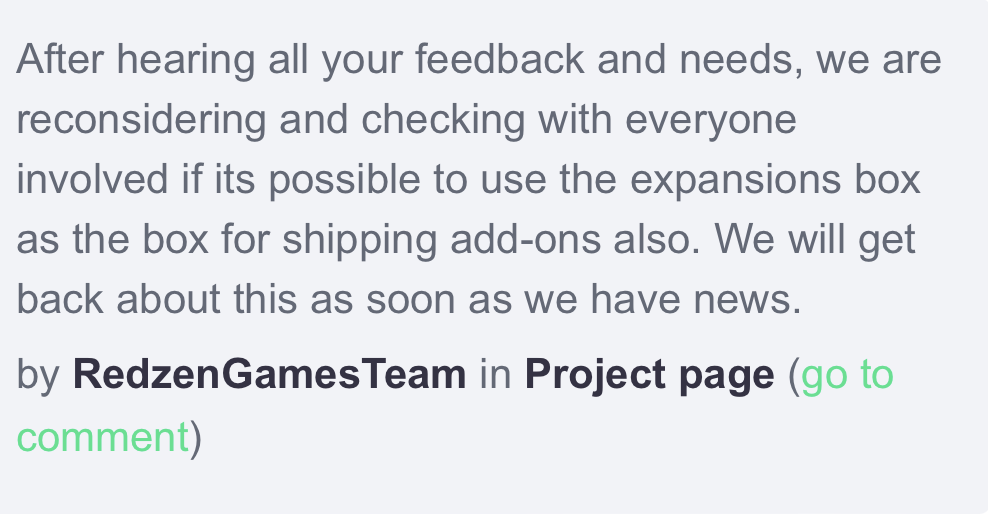Click the word 'comment' in the green link
The height and width of the screenshot is (514, 988).
(102, 437)
